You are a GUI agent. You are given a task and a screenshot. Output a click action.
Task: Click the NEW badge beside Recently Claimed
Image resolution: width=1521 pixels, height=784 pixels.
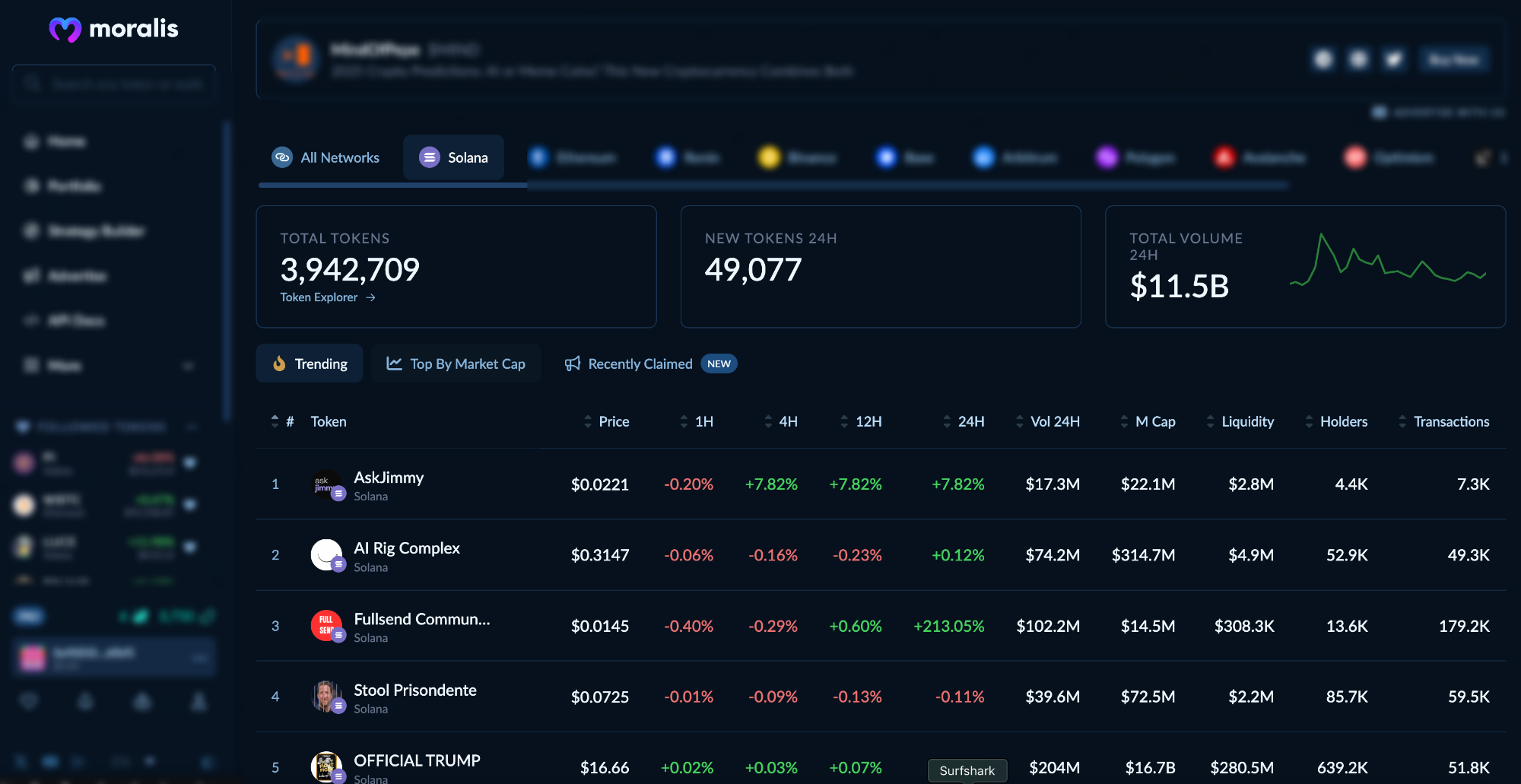(x=719, y=363)
